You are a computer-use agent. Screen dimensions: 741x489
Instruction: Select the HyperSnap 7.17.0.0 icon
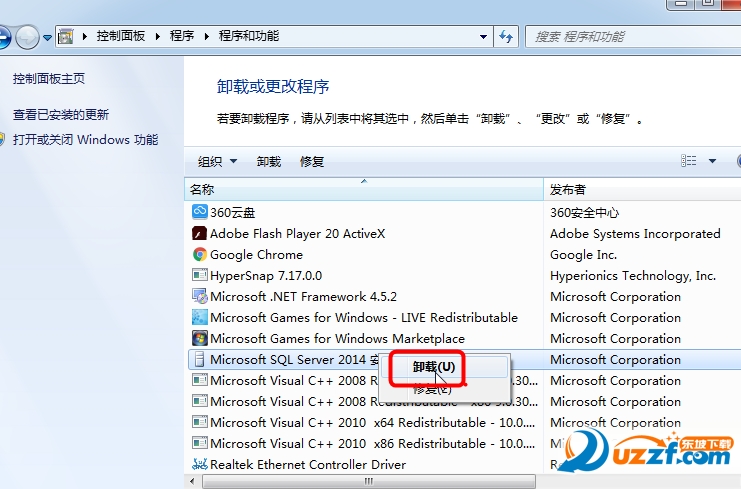[199, 275]
